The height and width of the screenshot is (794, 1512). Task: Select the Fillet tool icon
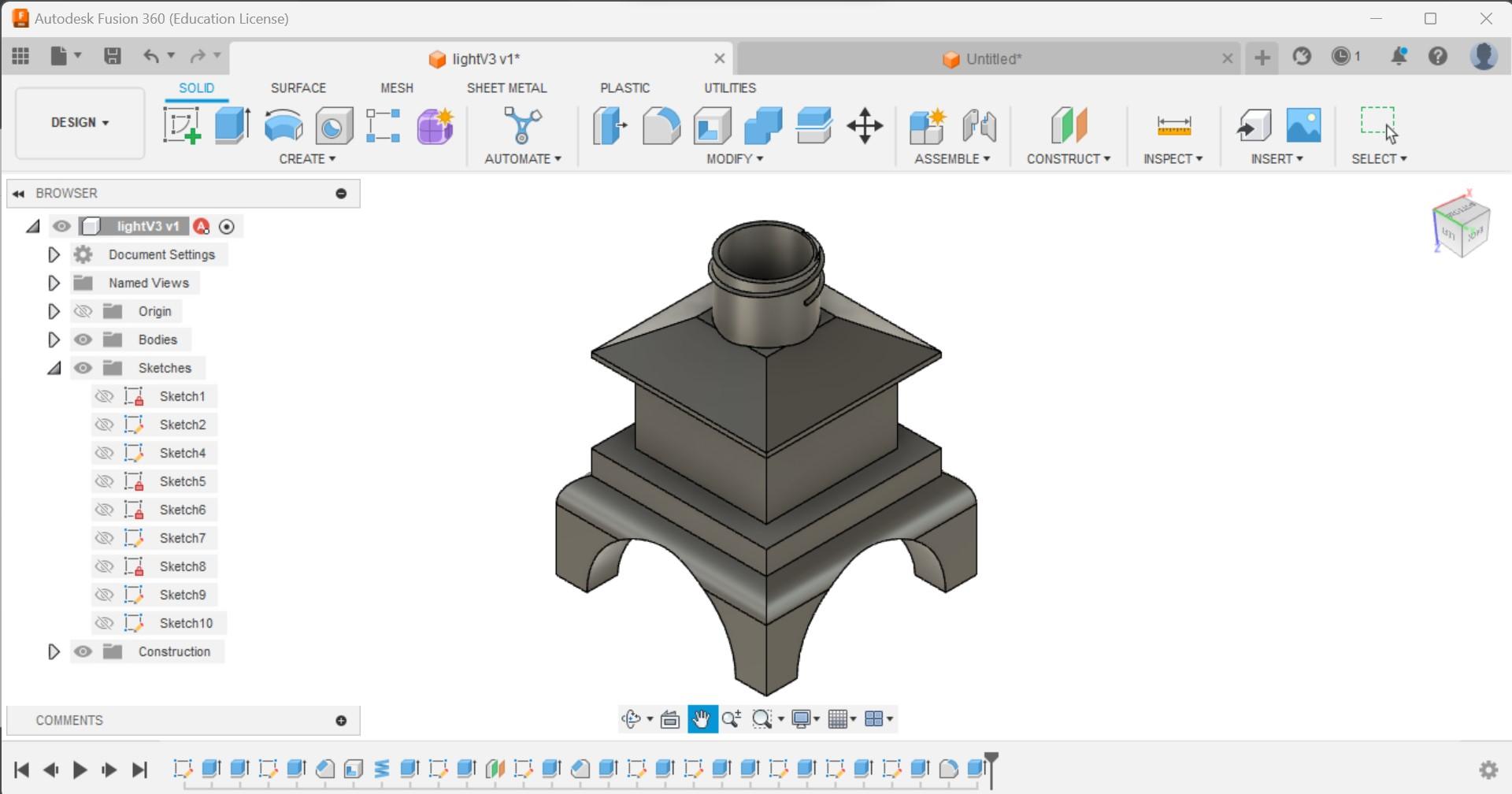click(661, 126)
